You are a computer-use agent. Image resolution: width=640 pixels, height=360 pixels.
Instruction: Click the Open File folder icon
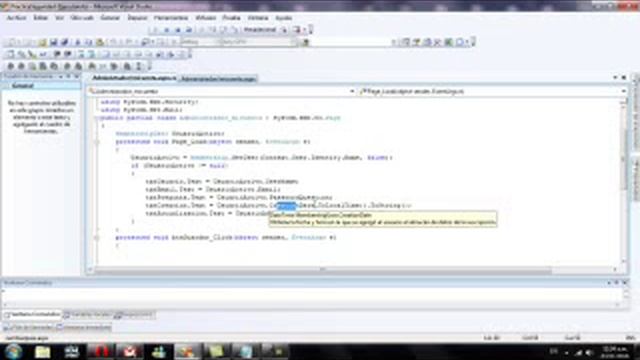42,42
